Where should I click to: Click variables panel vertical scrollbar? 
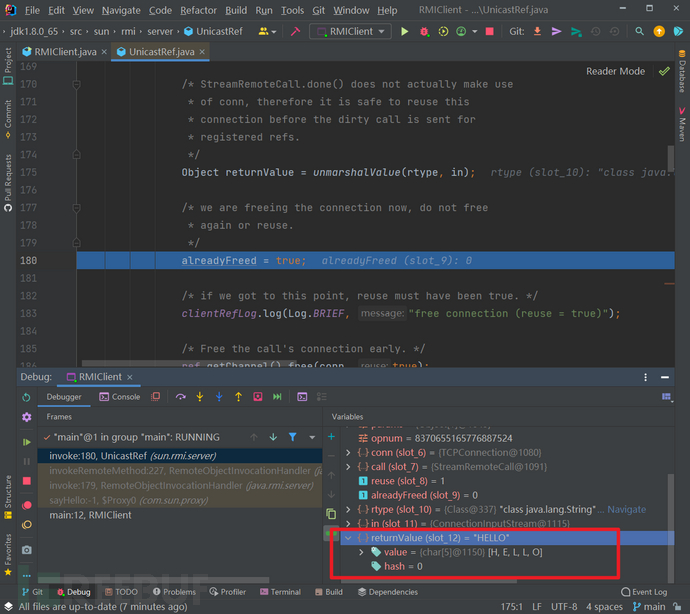[x=671, y=528]
